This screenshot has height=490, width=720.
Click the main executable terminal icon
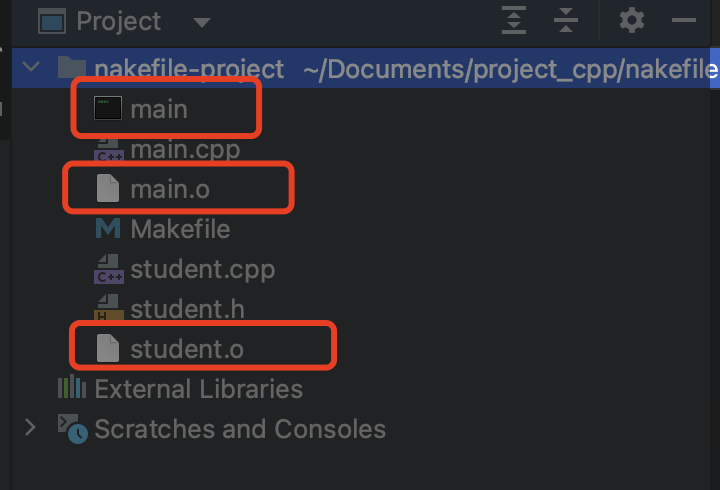pyautogui.click(x=108, y=108)
